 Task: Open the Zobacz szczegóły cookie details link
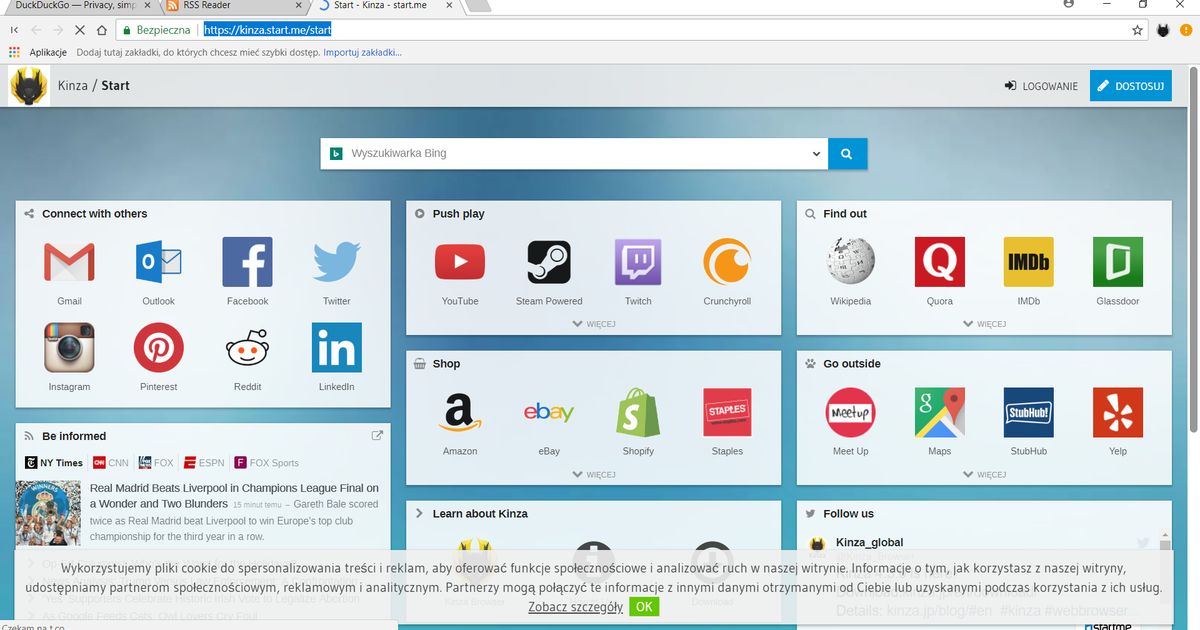point(576,607)
